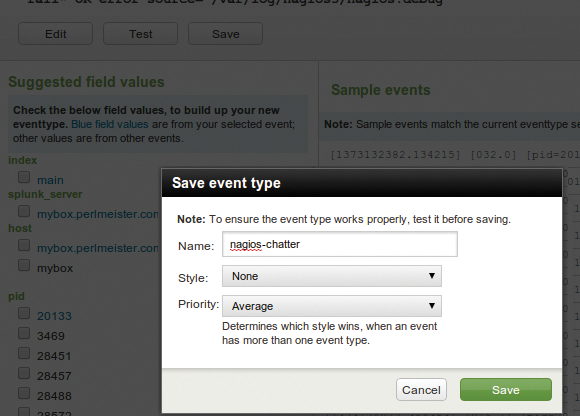The width and height of the screenshot is (580, 416).
Task: Check the splunk_server mybox.perlmeister.com checkbox
Action: (24, 211)
